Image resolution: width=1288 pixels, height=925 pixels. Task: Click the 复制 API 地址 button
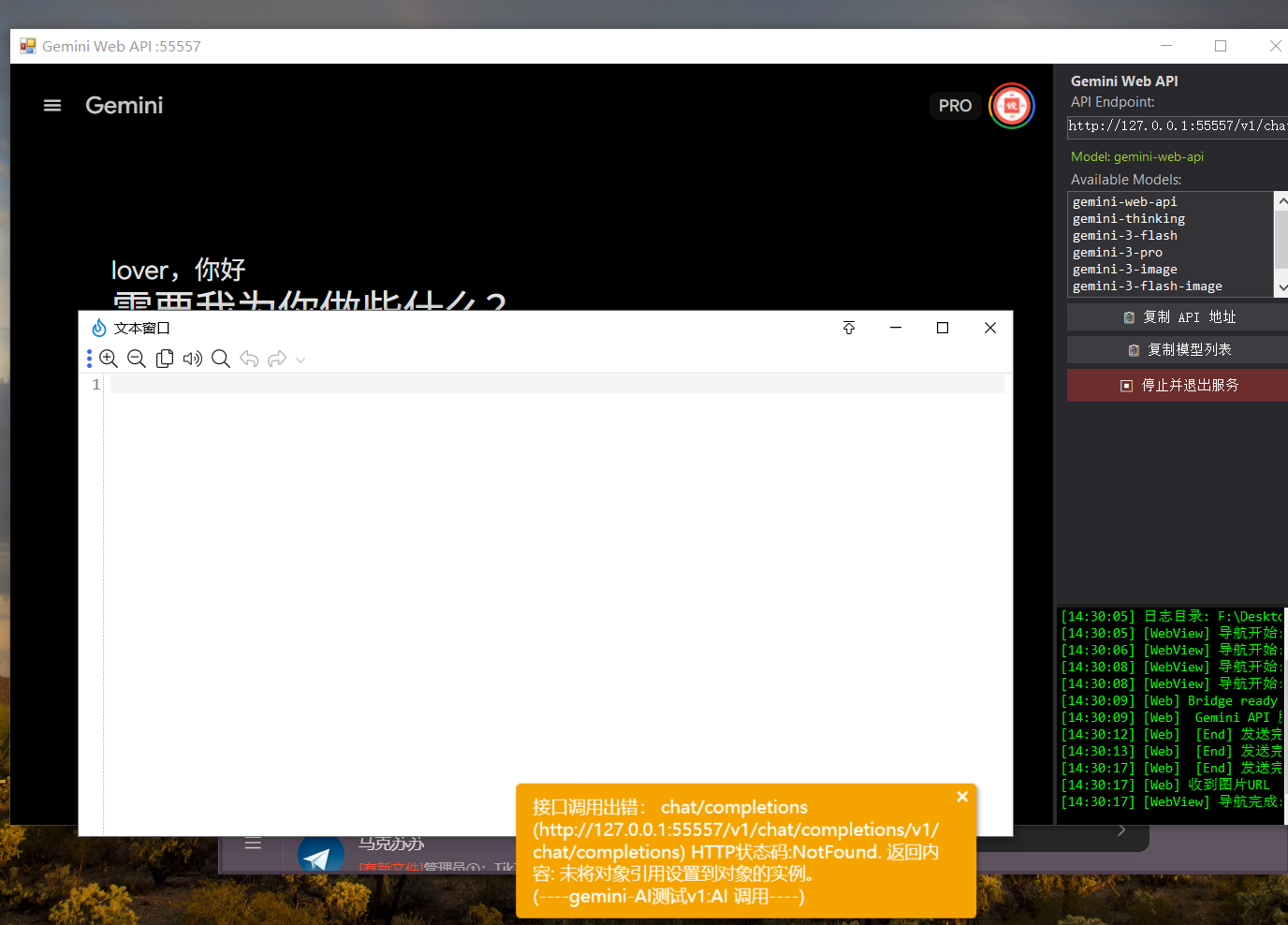[1178, 317]
